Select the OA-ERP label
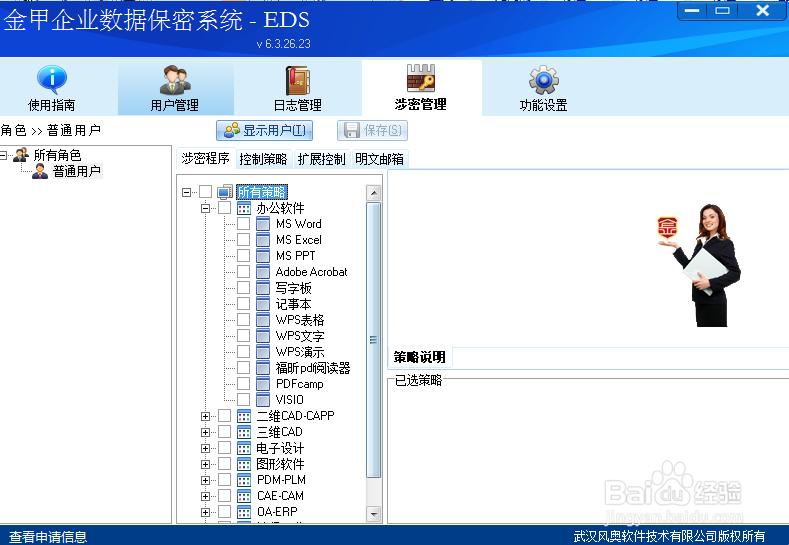789x545 pixels. click(x=277, y=512)
